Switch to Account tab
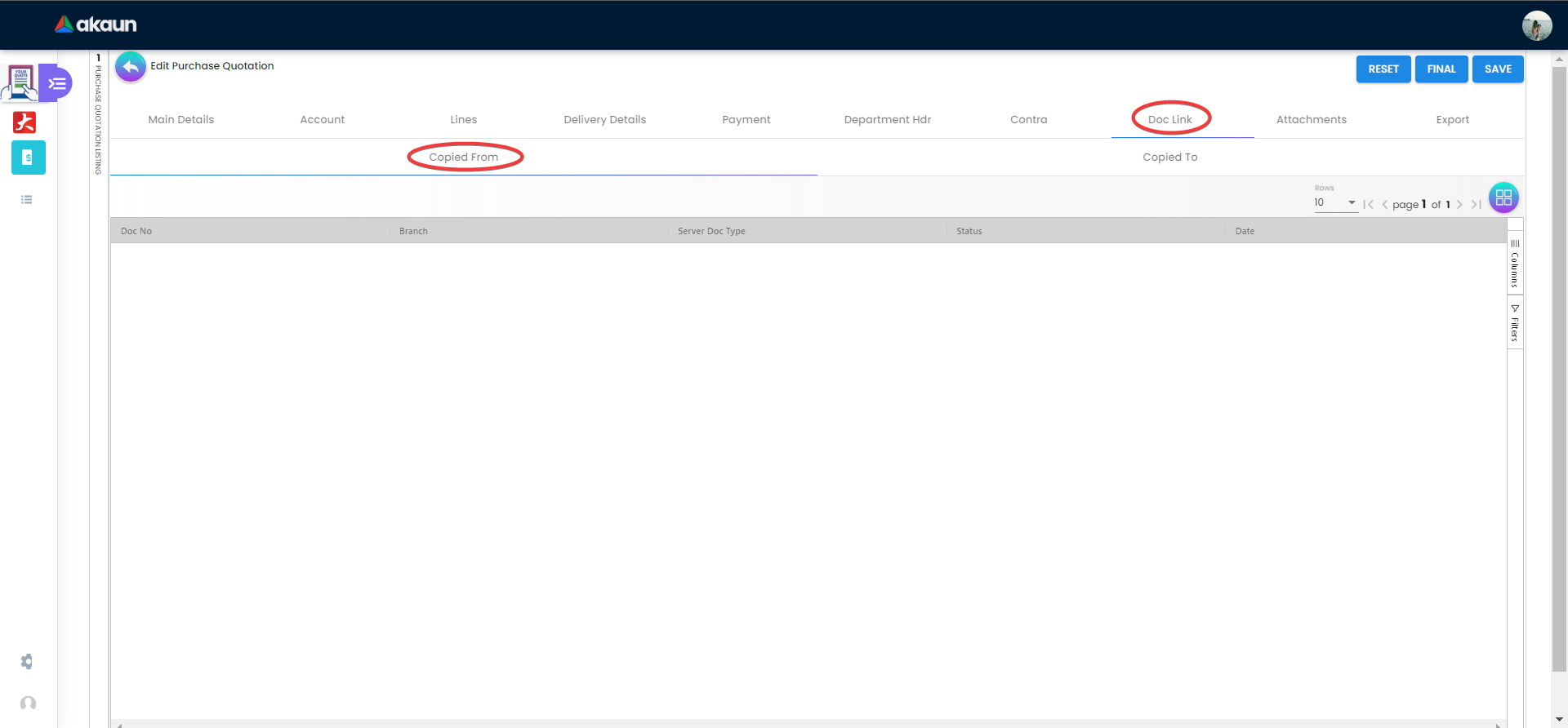 [323, 119]
